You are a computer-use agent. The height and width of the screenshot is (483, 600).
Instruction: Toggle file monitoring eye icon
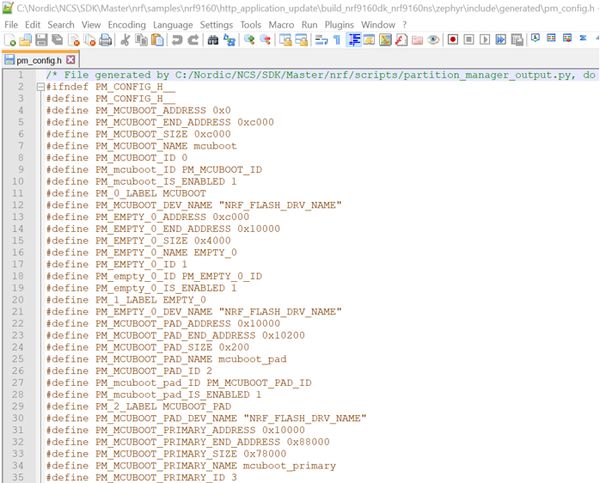pyautogui.click(x=433, y=40)
